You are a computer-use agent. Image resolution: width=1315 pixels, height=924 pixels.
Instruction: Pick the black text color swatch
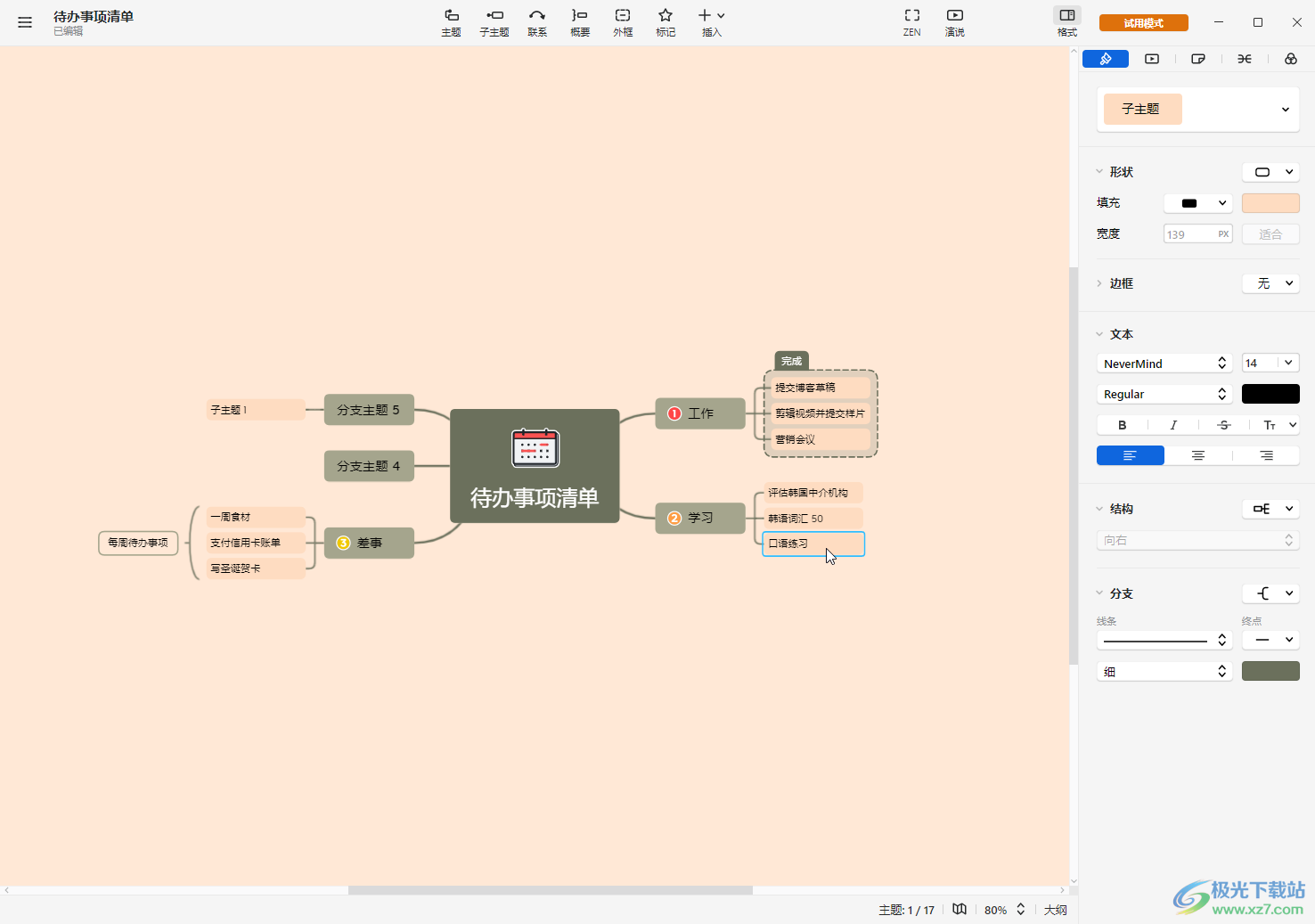[1270, 394]
